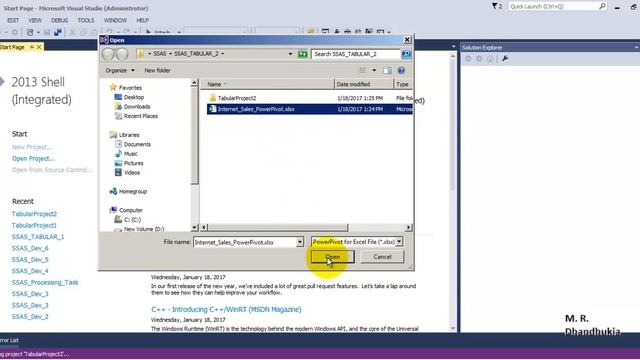Open the notifications flag in Visual Studio
Screen dimensions: 640x360
(497, 7)
